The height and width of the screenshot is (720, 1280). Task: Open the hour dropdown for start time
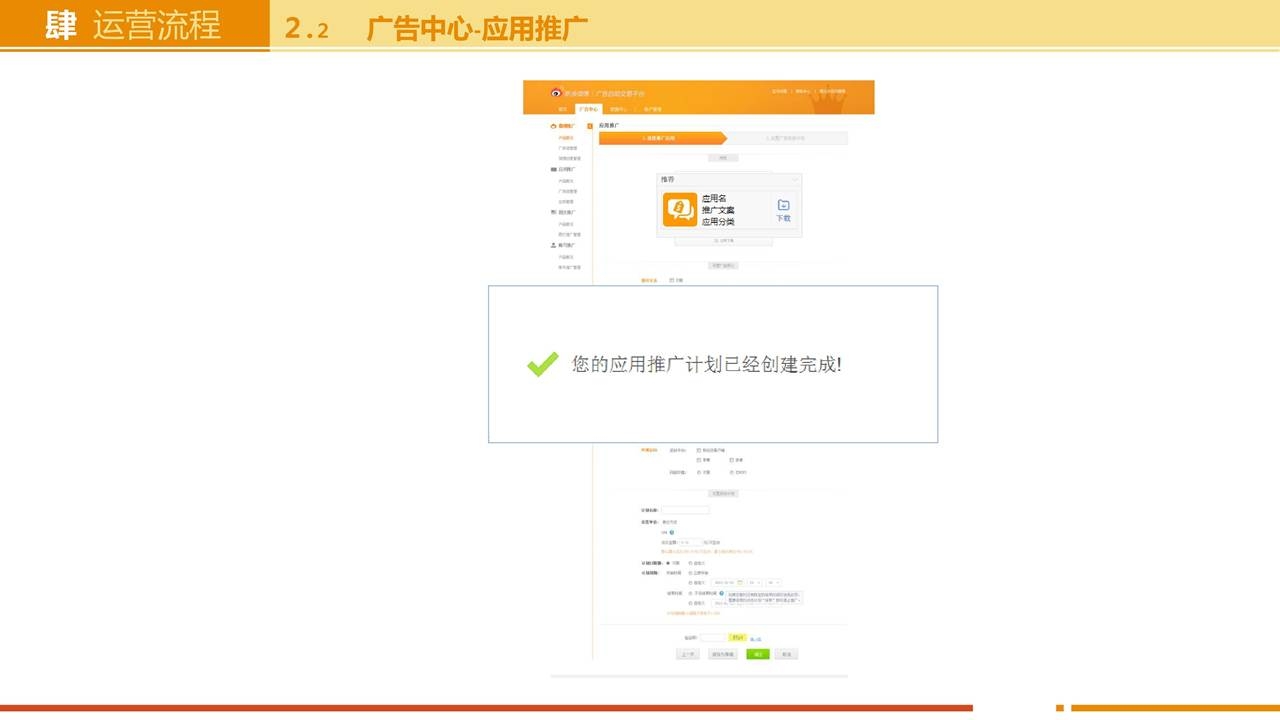(755, 582)
